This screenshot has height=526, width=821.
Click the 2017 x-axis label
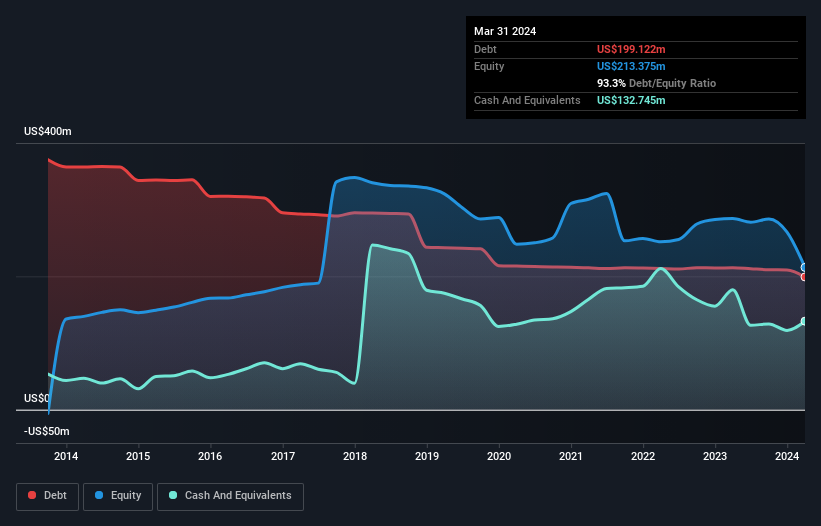tap(283, 456)
